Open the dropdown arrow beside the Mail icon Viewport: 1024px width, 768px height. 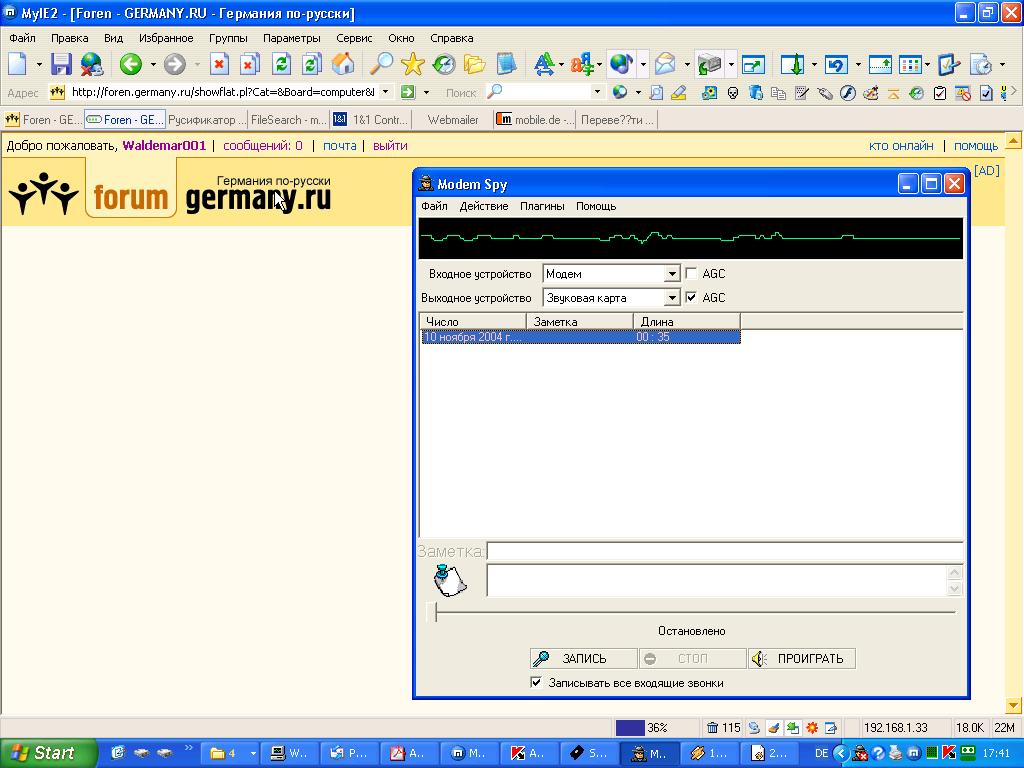[686, 64]
